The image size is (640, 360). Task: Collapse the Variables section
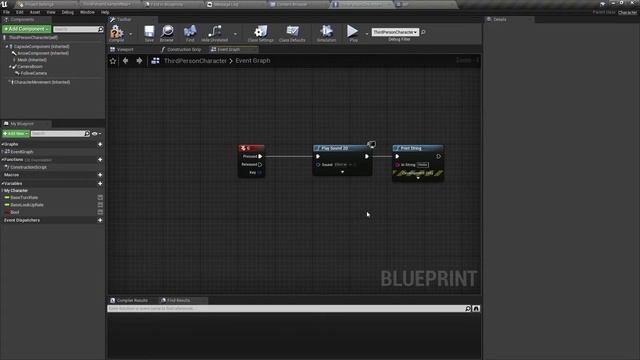point(2,184)
